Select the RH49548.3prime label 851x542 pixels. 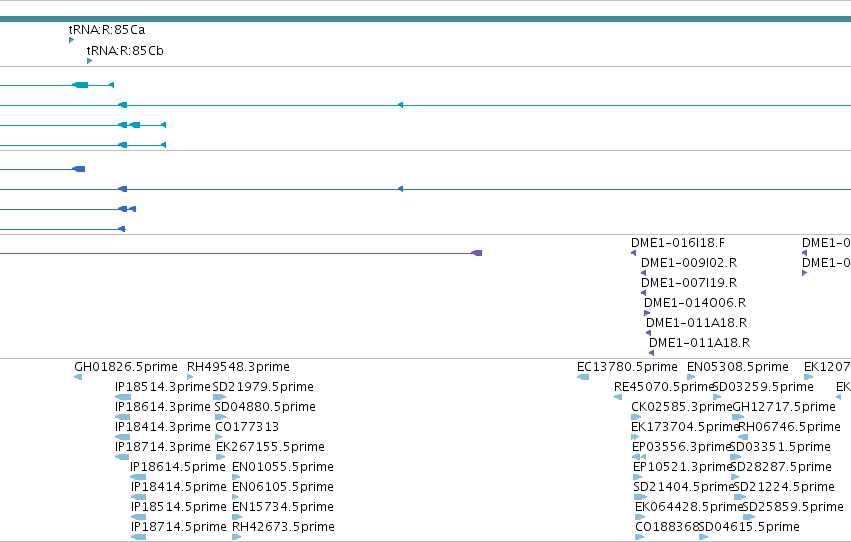click(238, 367)
